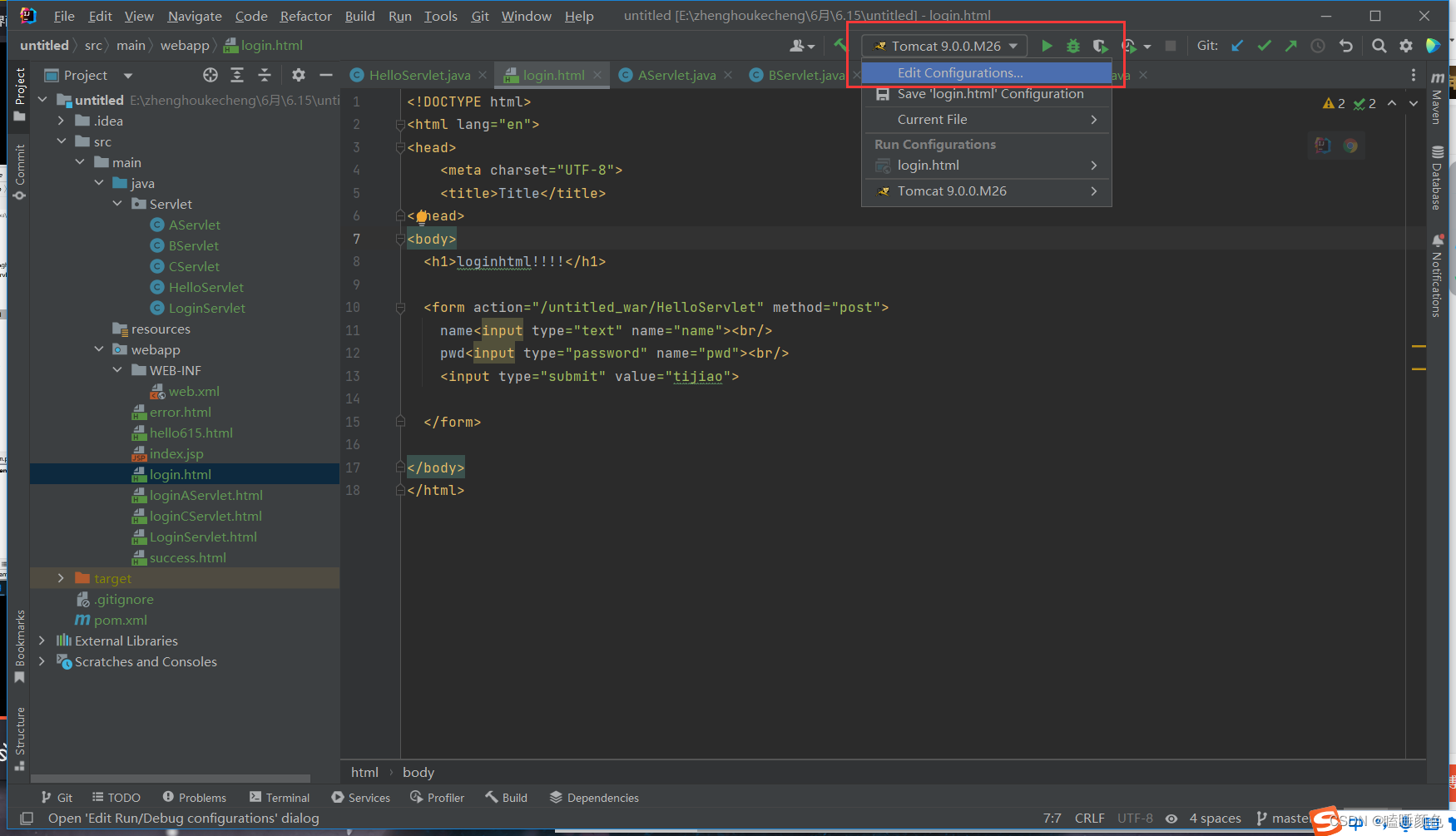Open login.html in Chrome via browser preview icon

click(1350, 145)
